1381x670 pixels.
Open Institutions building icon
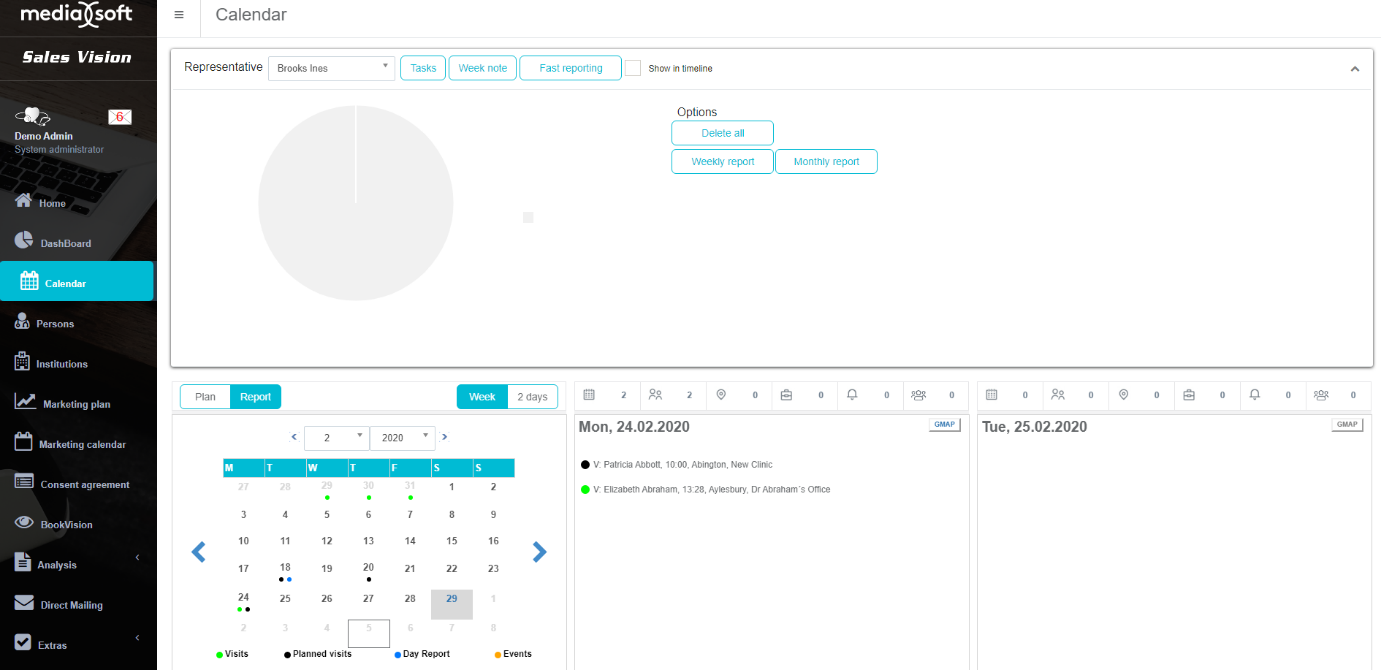(x=24, y=362)
